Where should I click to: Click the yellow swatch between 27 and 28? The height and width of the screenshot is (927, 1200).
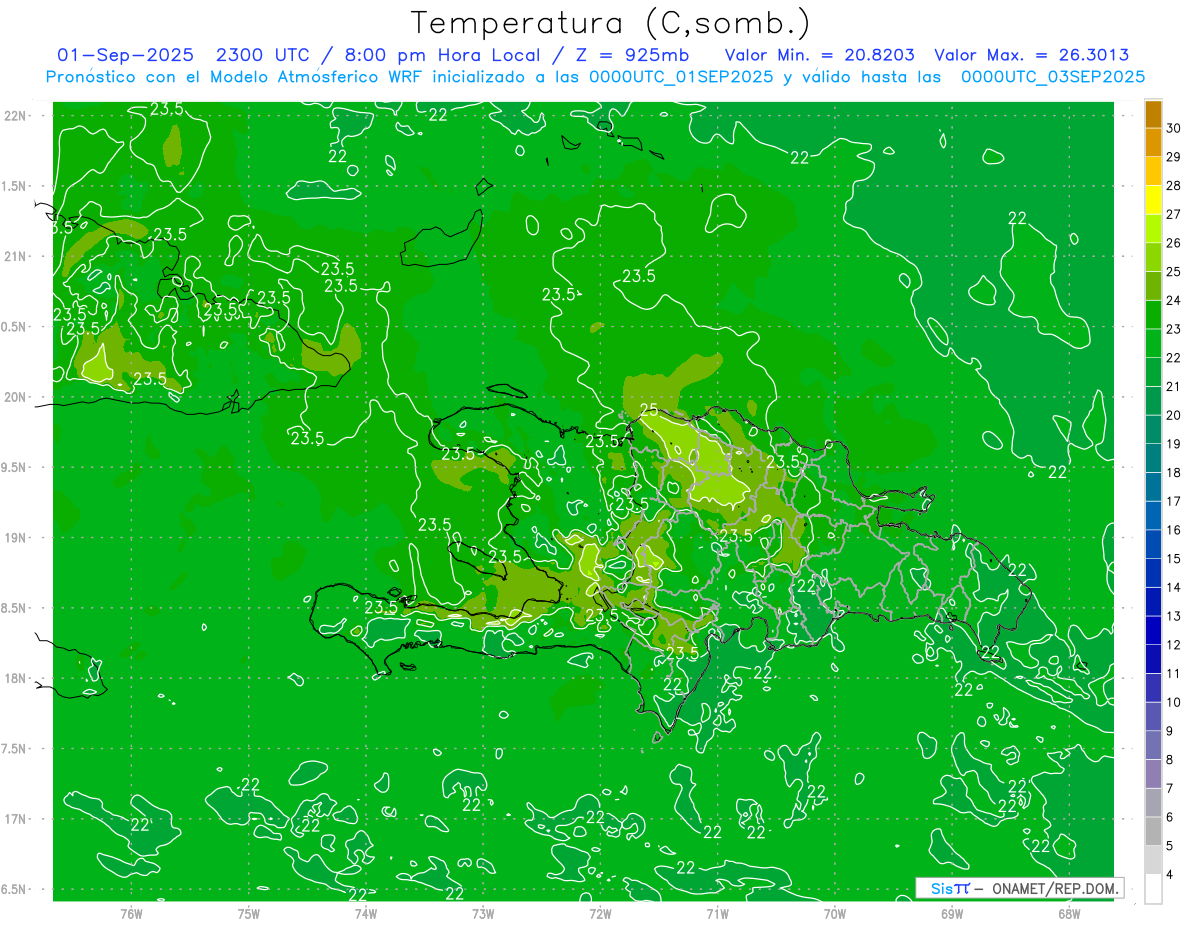(1153, 200)
